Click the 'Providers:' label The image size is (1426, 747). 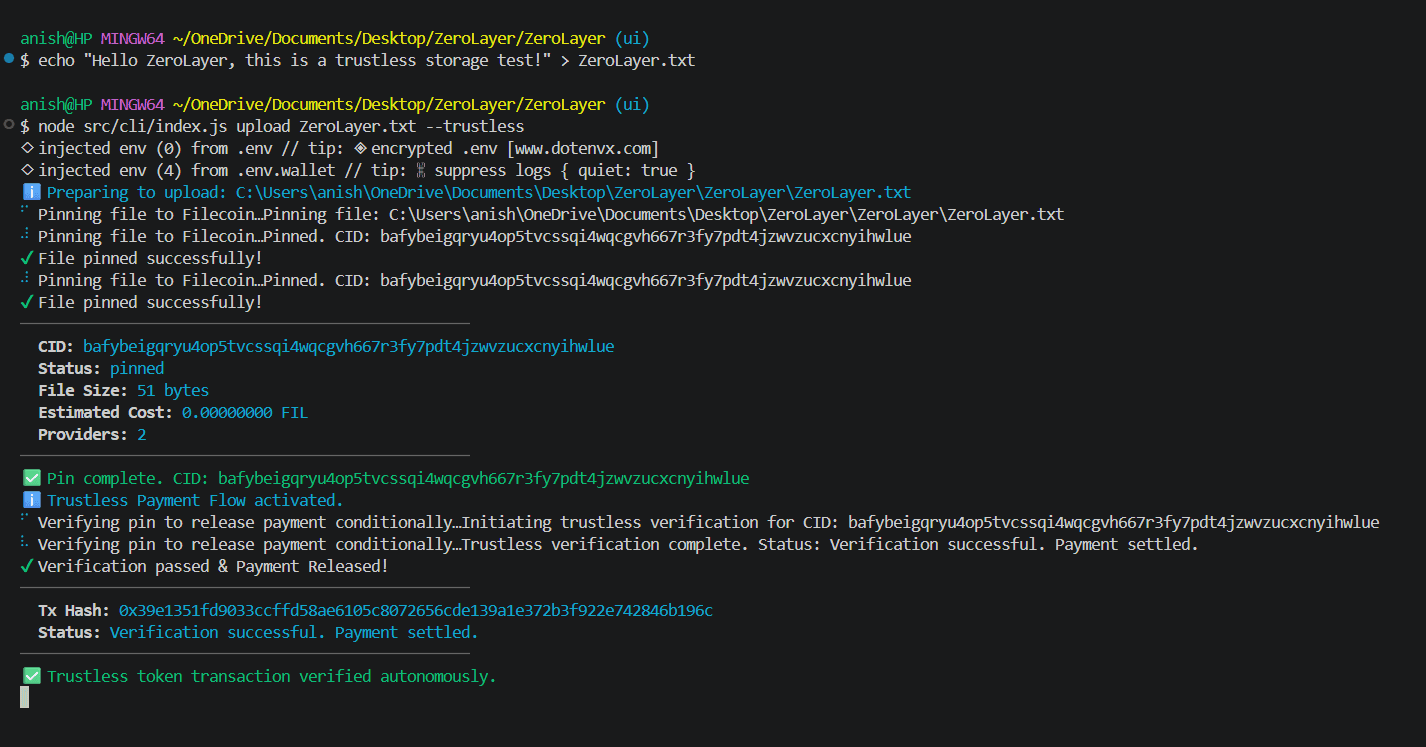coord(83,434)
